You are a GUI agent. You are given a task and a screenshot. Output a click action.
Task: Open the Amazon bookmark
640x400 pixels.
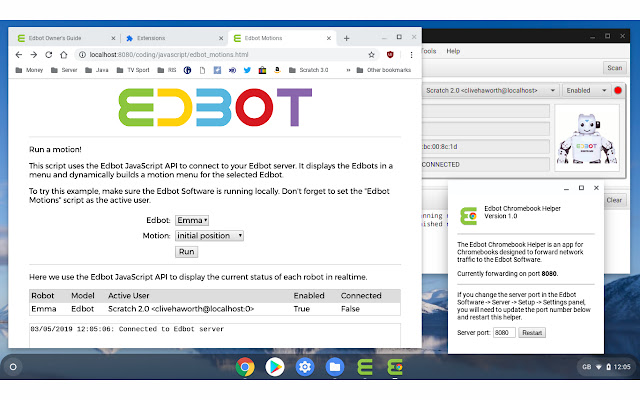(x=277, y=70)
